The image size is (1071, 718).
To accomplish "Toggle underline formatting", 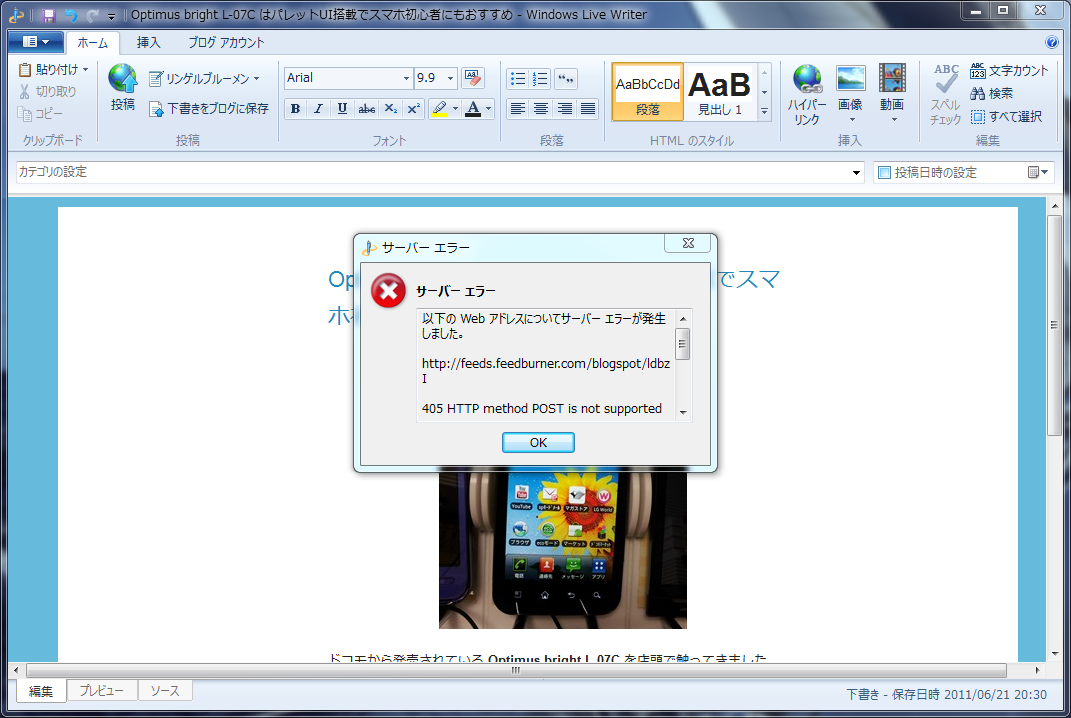I will pos(342,109).
